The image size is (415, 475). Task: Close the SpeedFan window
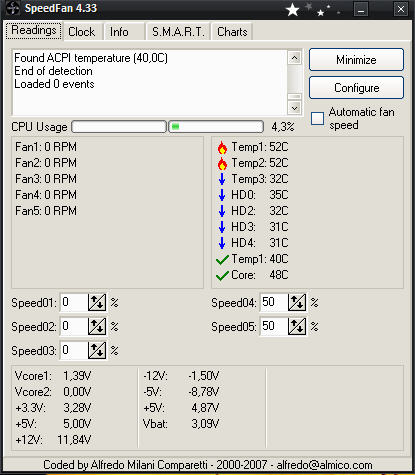coord(400,9)
